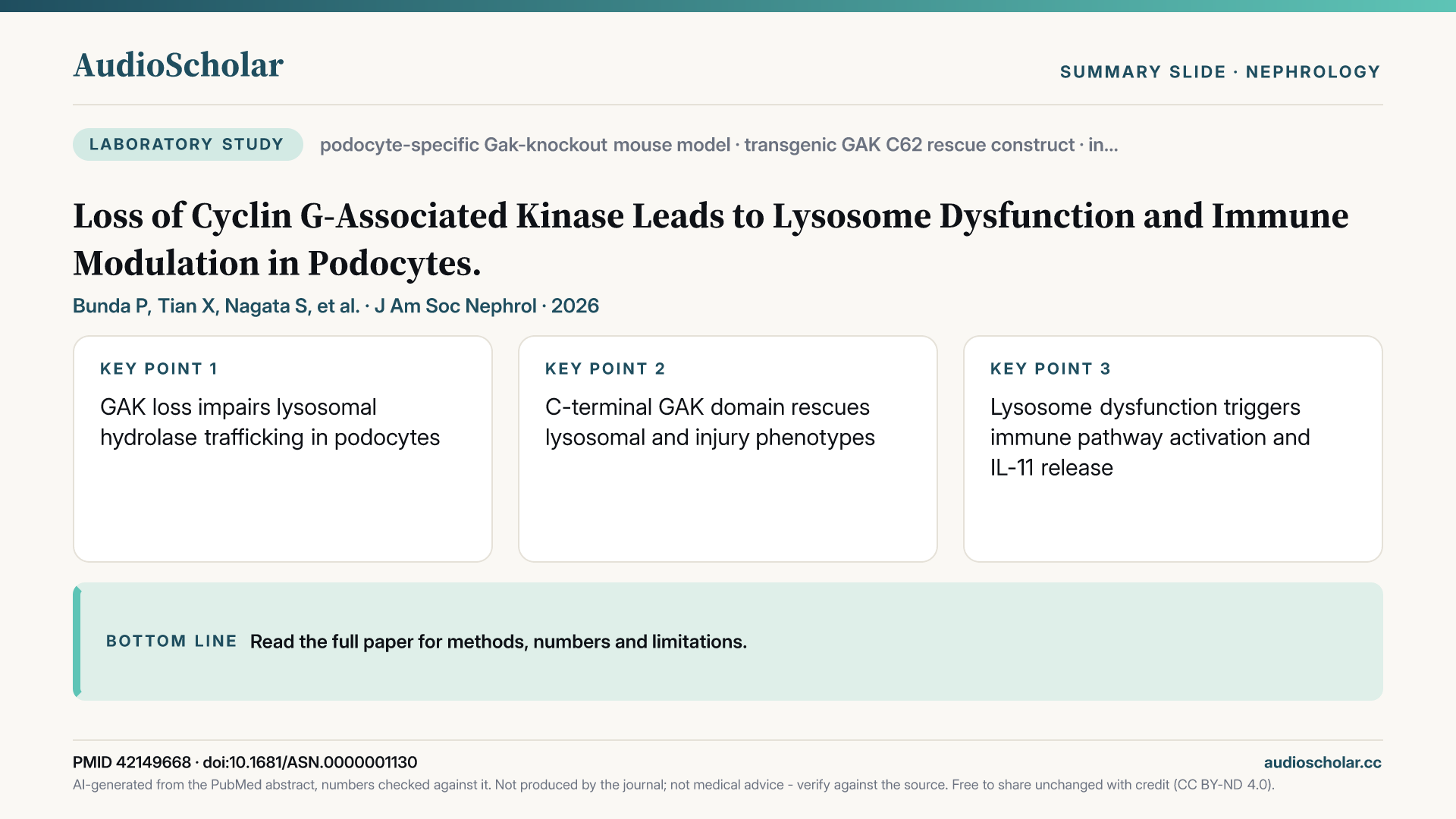Click the Bottom Line label

(171, 642)
